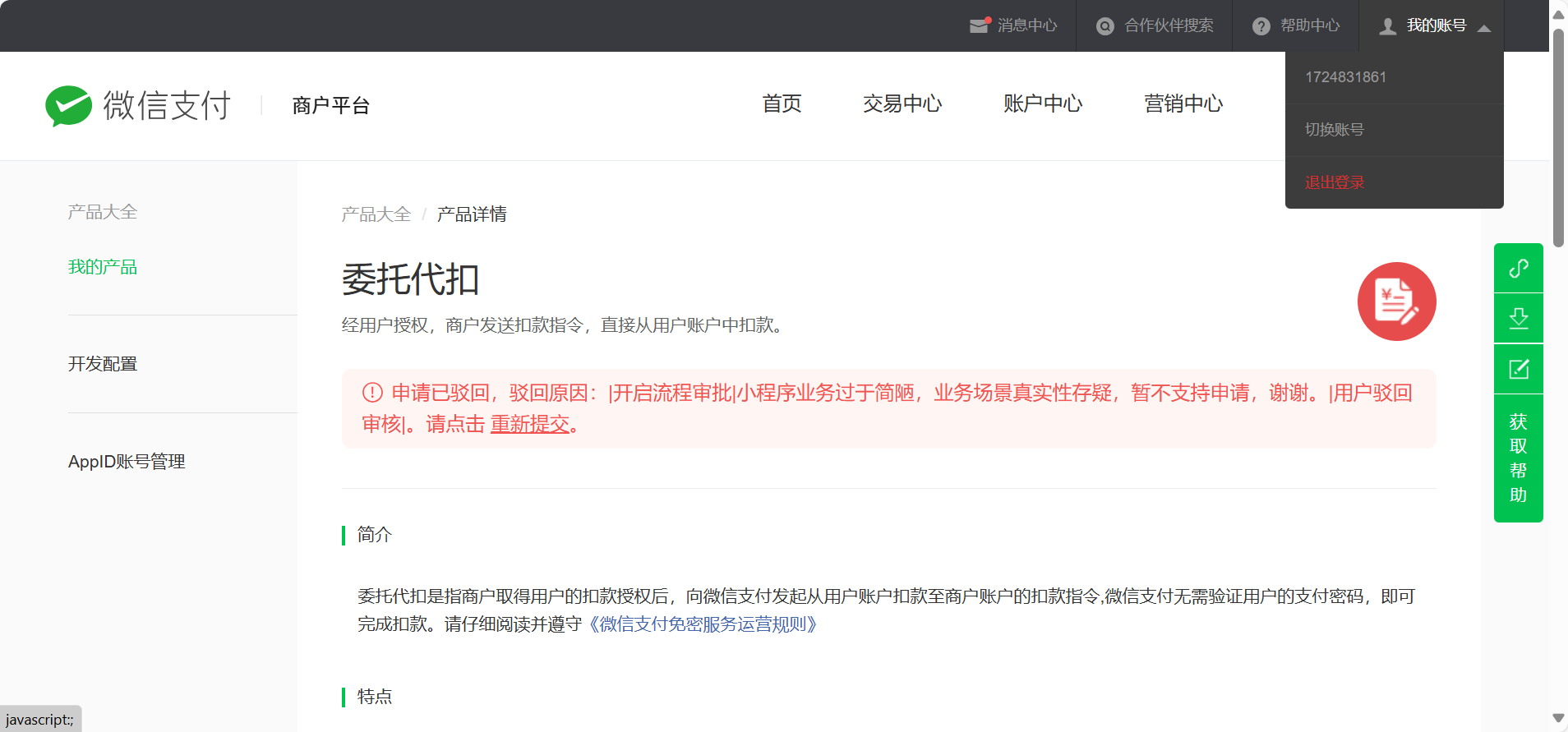
Task: Select 我的产品 in left sidebar
Action: tap(103, 267)
